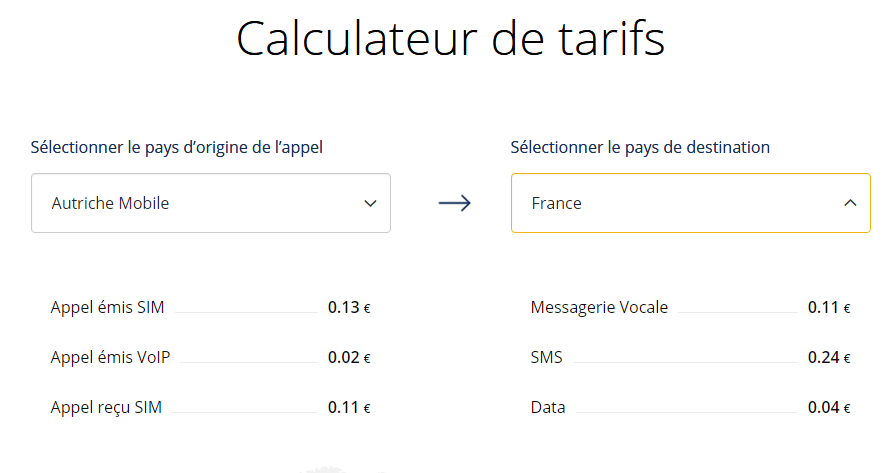This screenshot has width=886, height=473.
Task: Click the 0.13 € price for Appel émis SIM
Action: click(x=349, y=307)
